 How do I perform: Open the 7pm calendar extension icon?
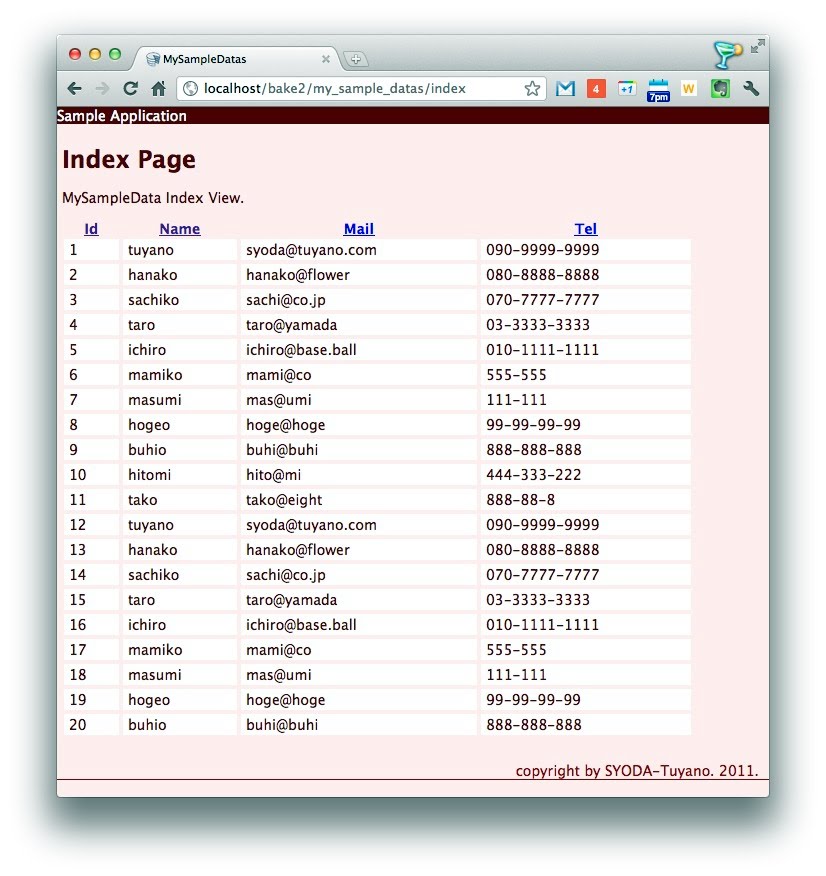tap(658, 90)
